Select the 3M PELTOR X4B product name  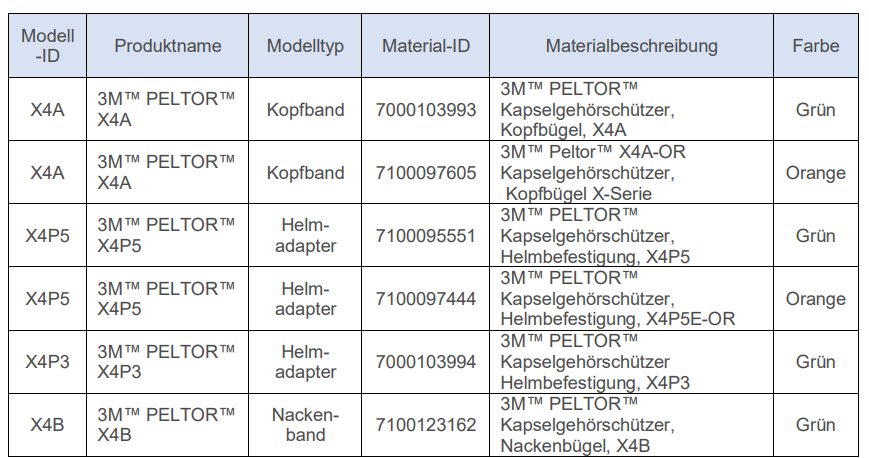(166, 425)
